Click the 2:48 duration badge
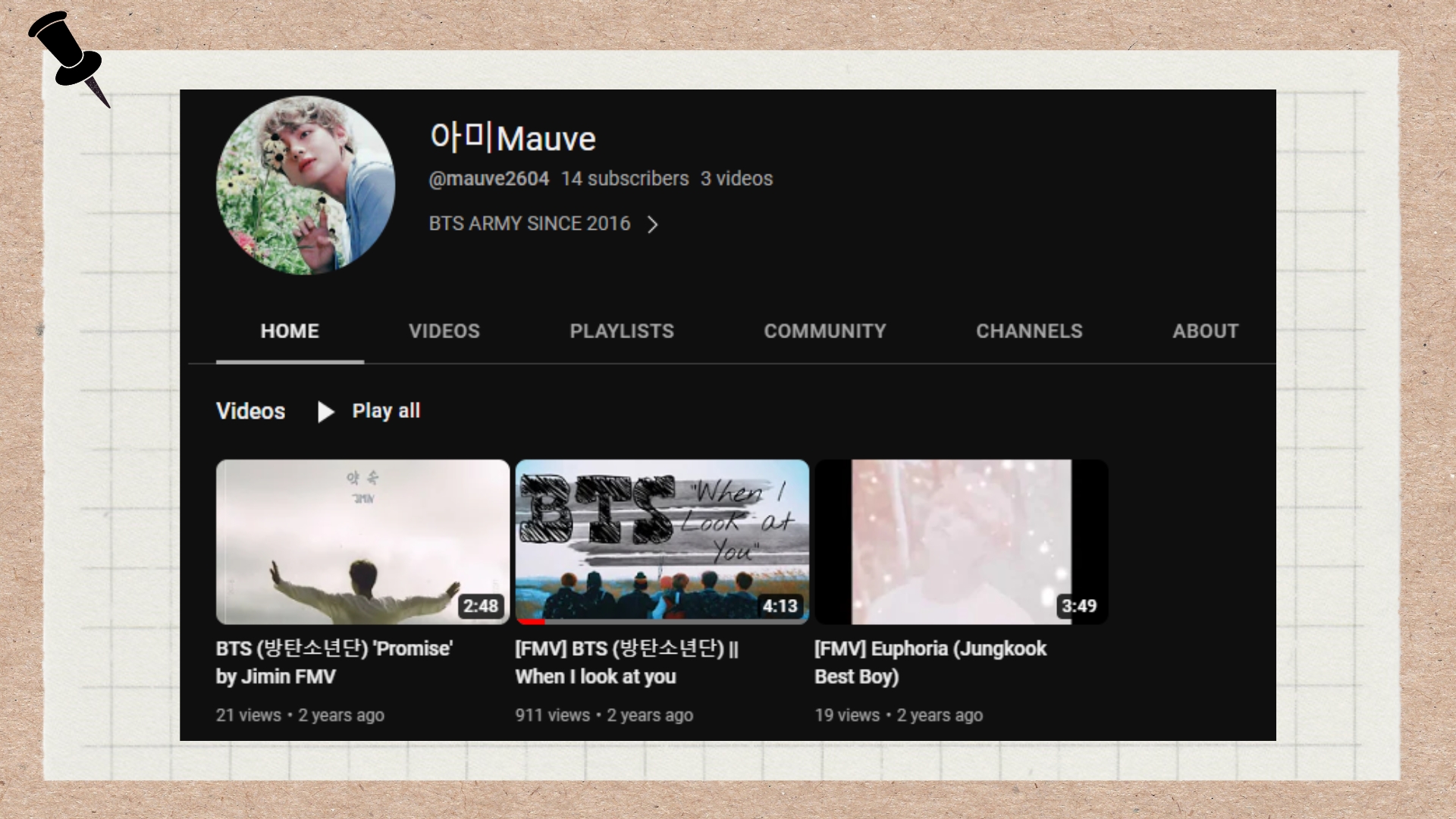The height and width of the screenshot is (819, 1456). 481,606
